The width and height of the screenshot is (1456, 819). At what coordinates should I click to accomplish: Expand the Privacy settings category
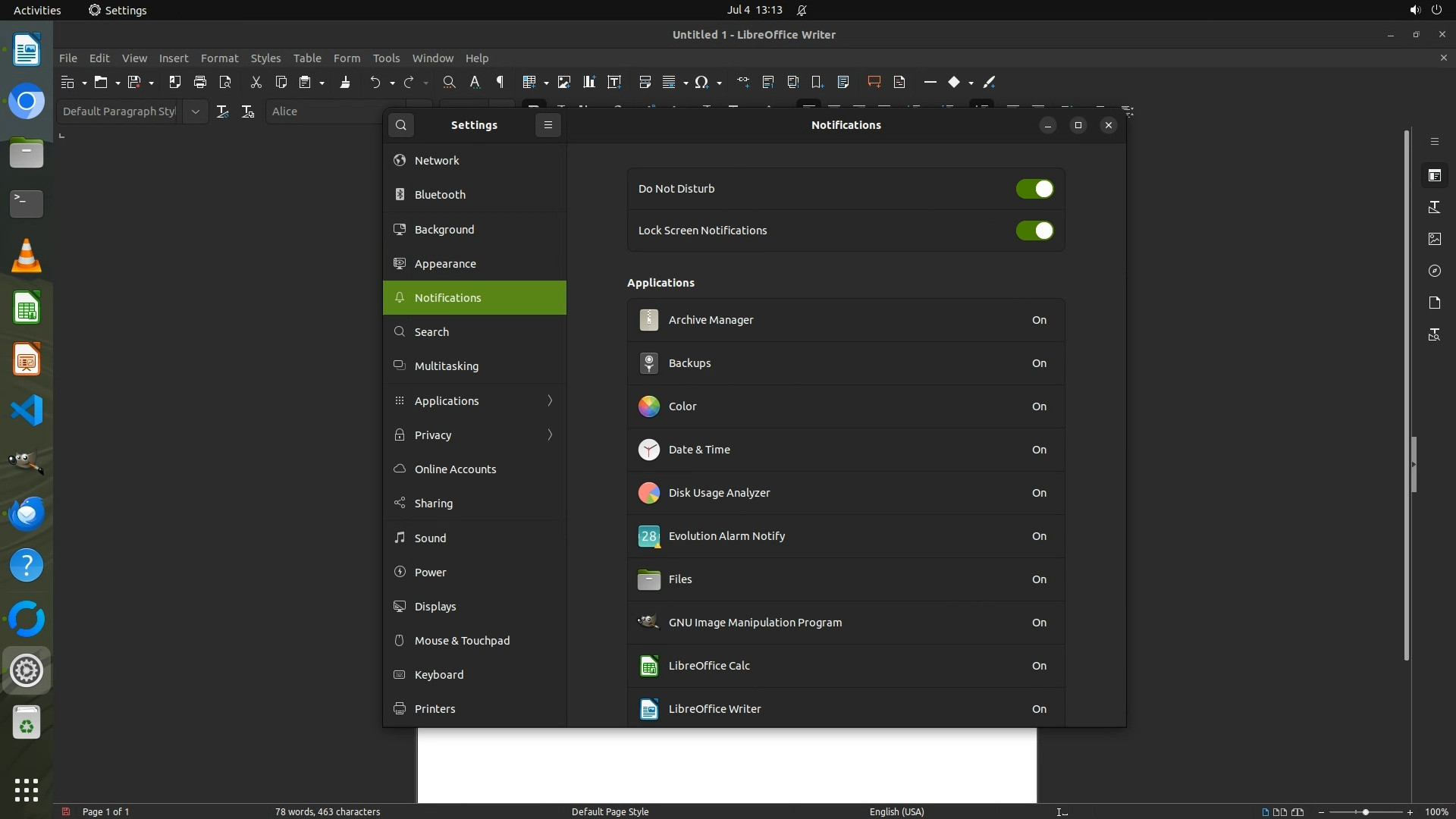click(474, 435)
